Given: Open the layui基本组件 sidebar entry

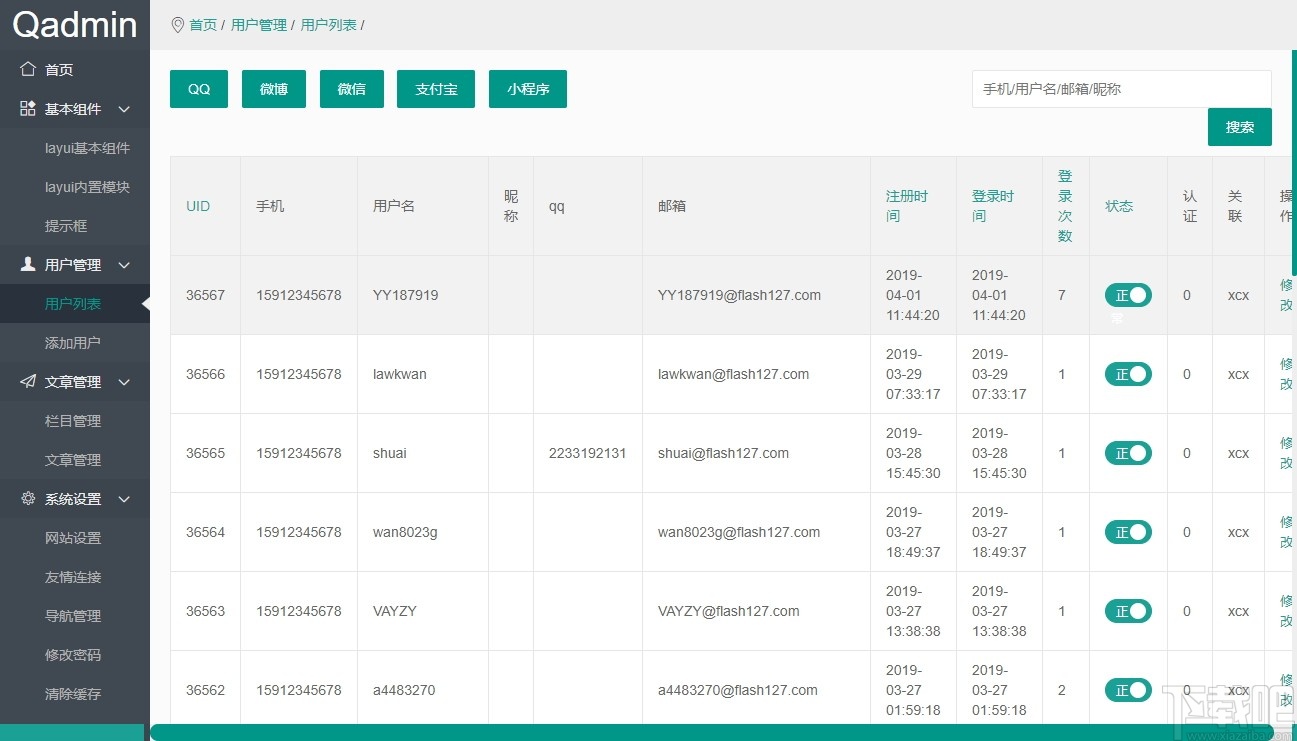Looking at the screenshot, I should pyautogui.click(x=75, y=148).
